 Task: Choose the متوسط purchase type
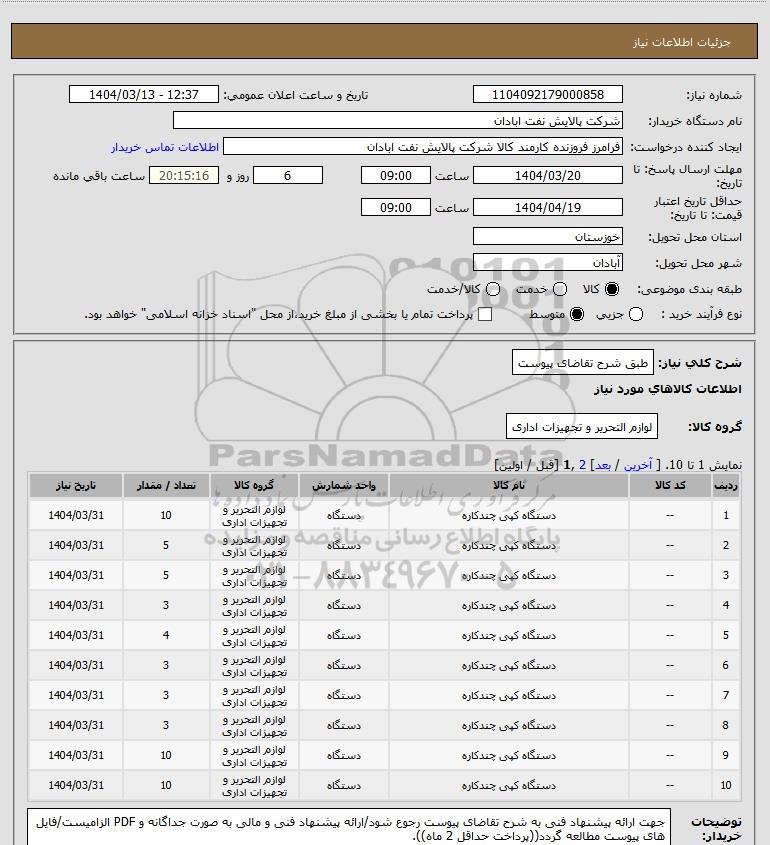(x=577, y=314)
